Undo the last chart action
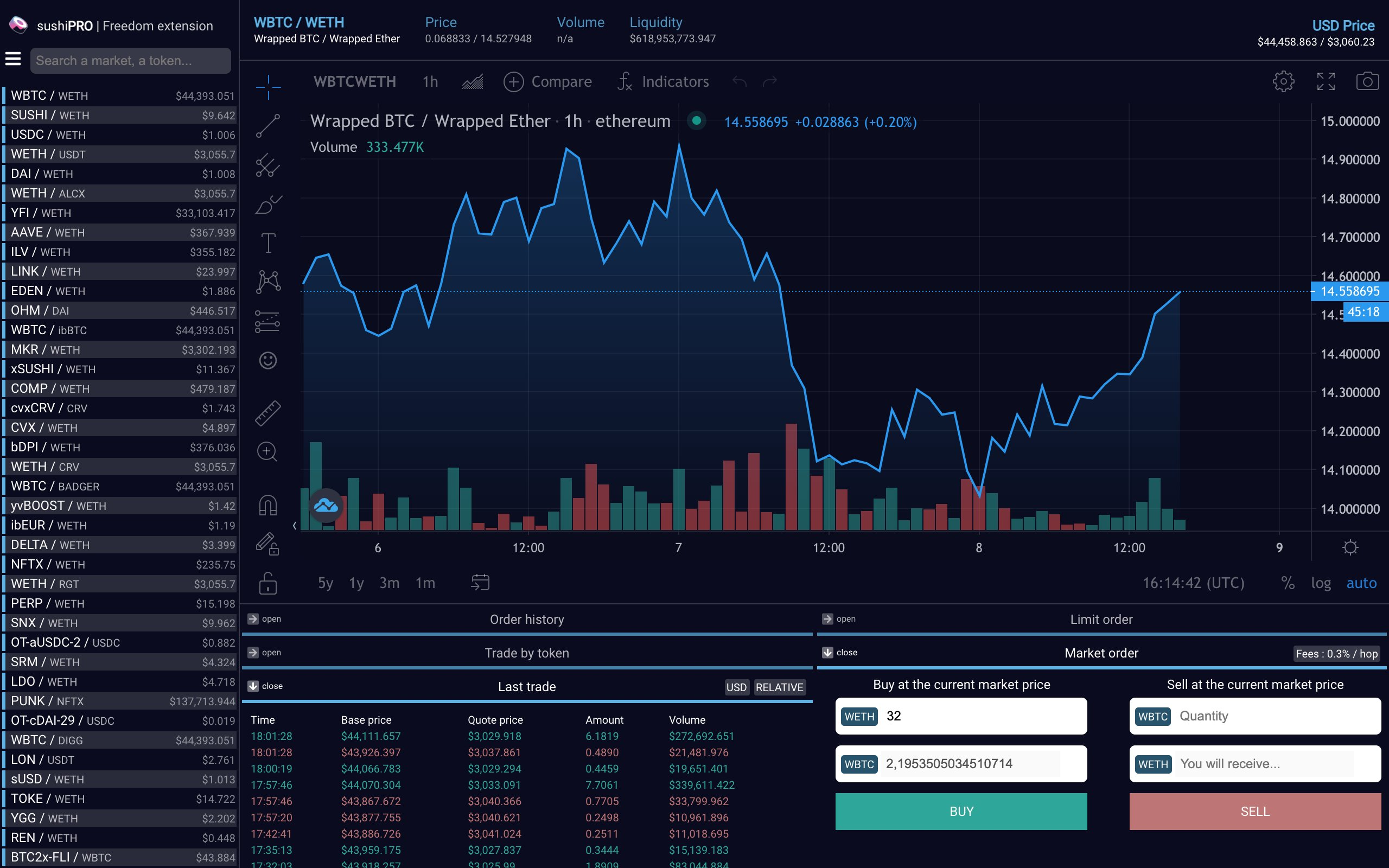Screen dimensions: 1389x868 pyautogui.click(x=740, y=81)
